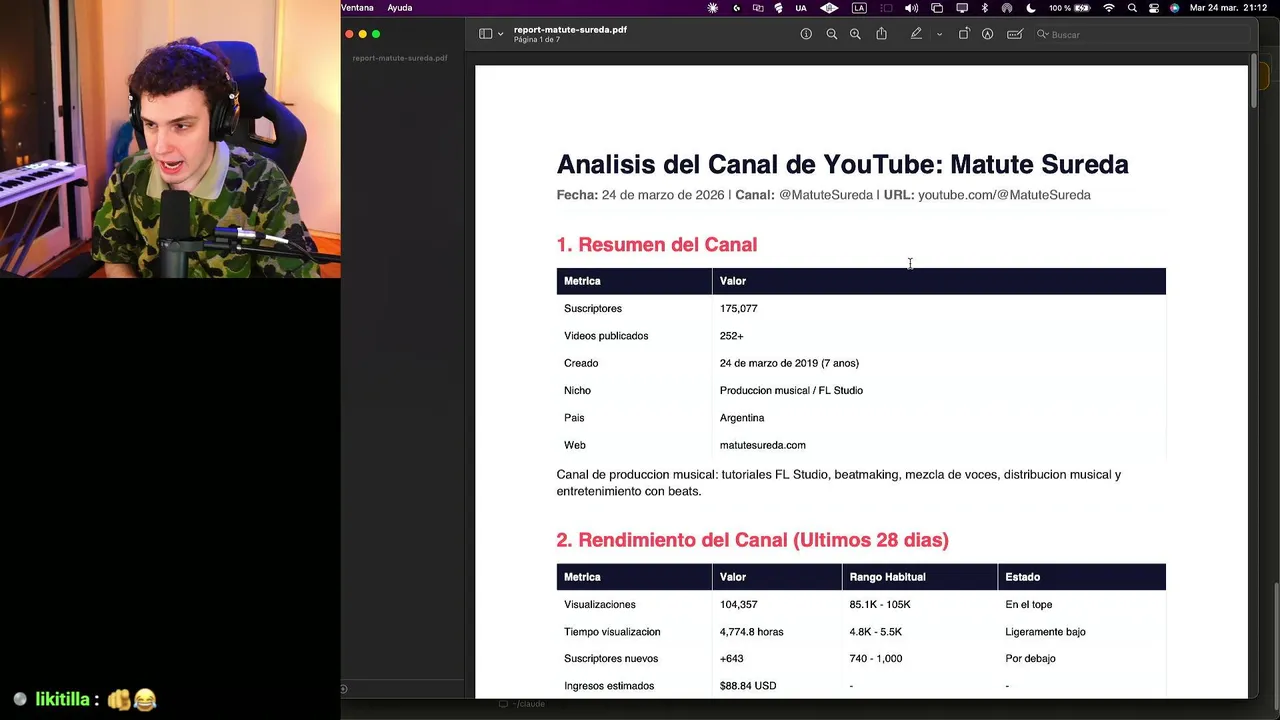Image resolution: width=1280 pixels, height=720 pixels.
Task: Click the 'Estado' column header
Action: click(x=1023, y=577)
